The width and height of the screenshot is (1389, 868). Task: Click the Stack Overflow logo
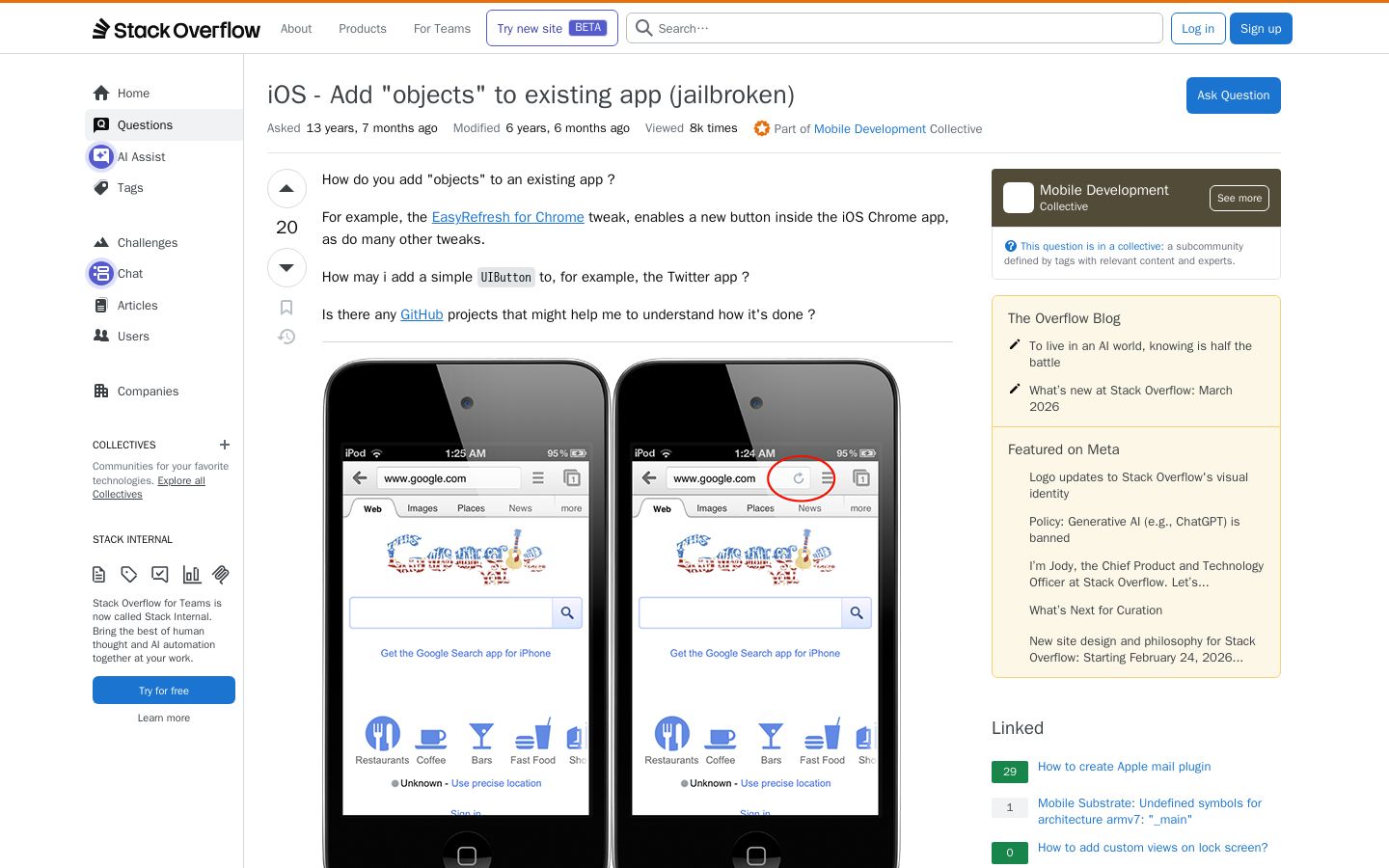tap(177, 29)
